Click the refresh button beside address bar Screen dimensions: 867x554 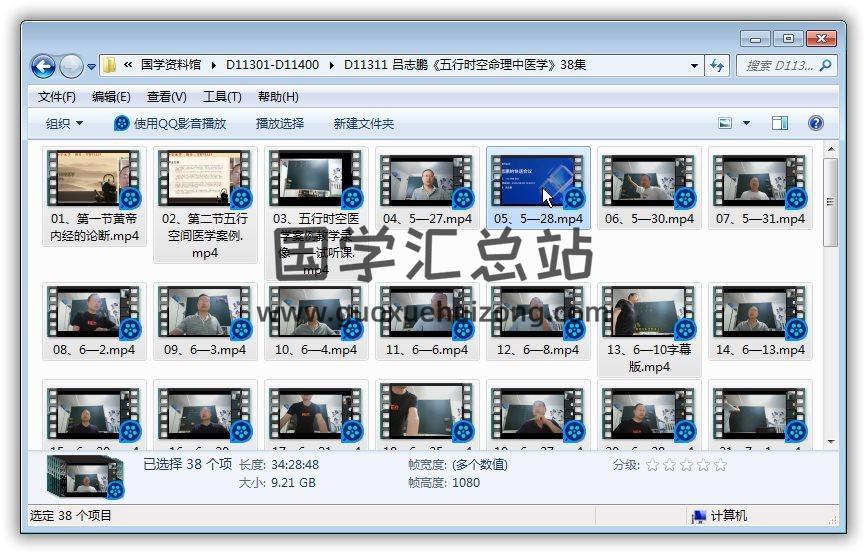[717, 66]
